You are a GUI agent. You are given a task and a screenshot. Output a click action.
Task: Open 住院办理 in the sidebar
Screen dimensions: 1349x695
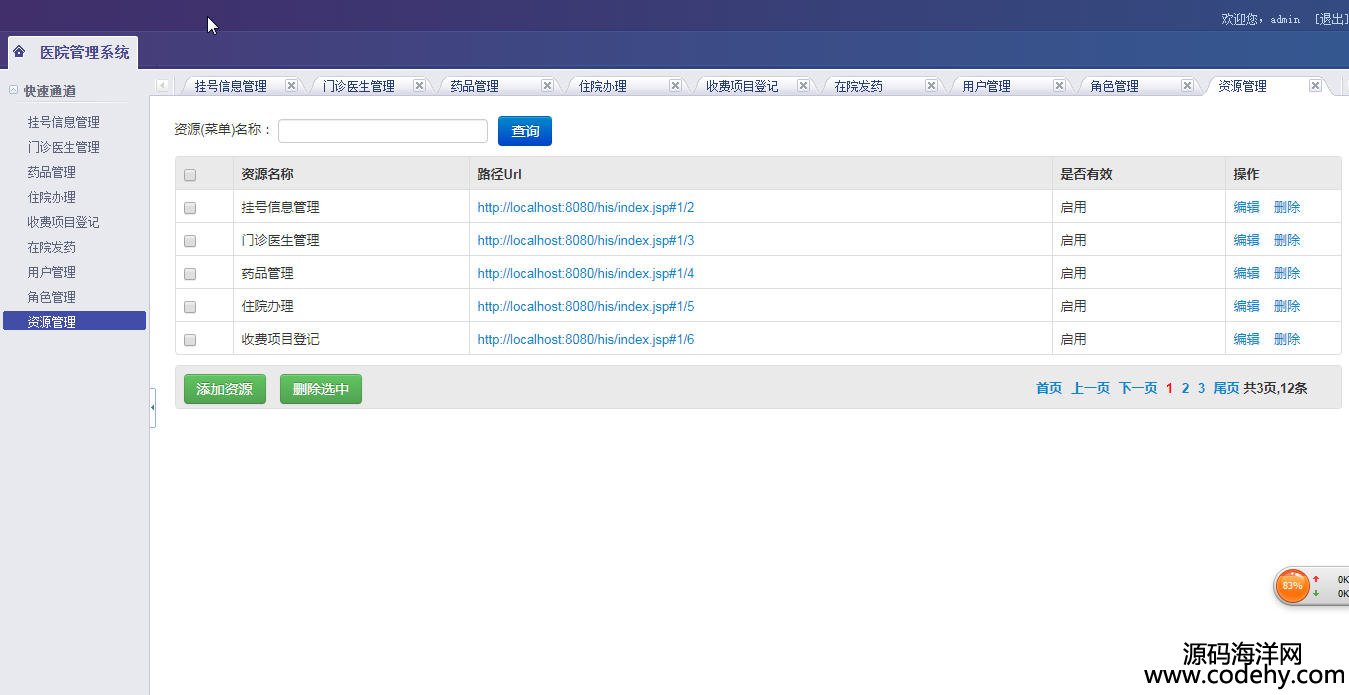click(52, 197)
